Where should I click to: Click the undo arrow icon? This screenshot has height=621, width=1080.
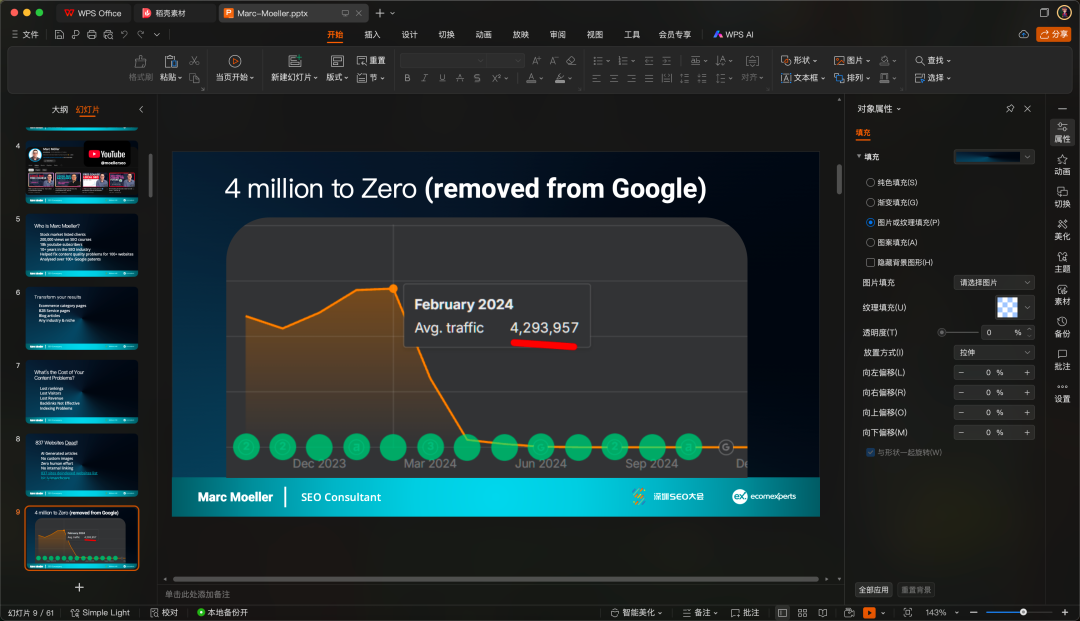124,34
